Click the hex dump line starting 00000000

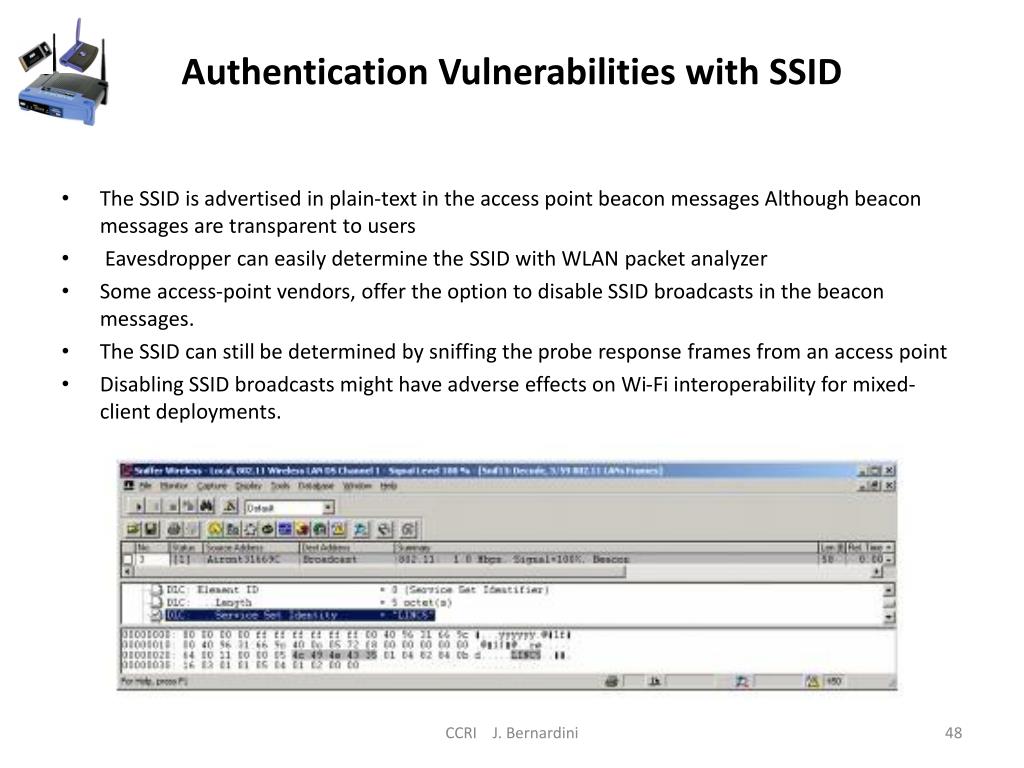(346, 634)
